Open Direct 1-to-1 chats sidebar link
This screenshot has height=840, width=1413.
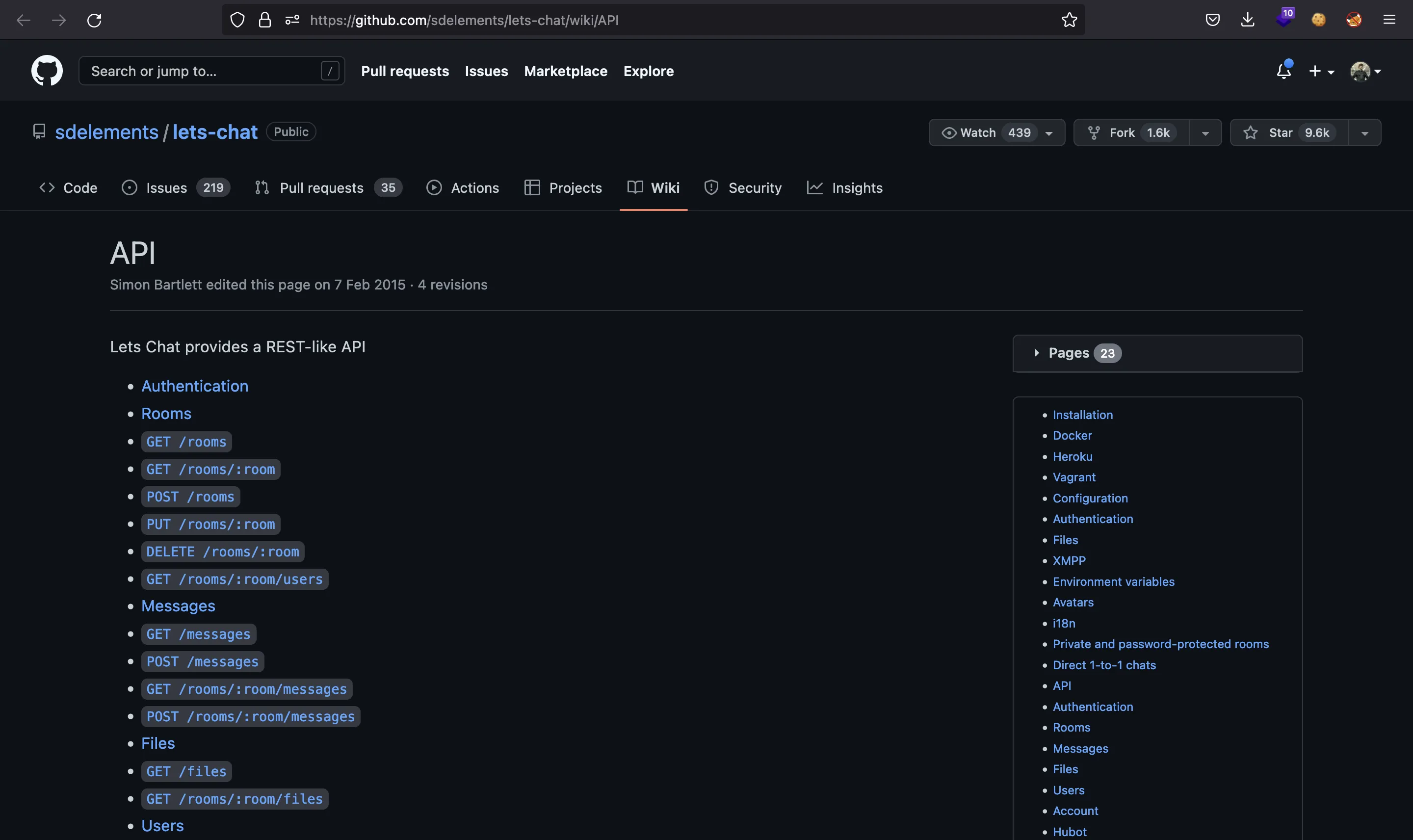click(x=1104, y=665)
